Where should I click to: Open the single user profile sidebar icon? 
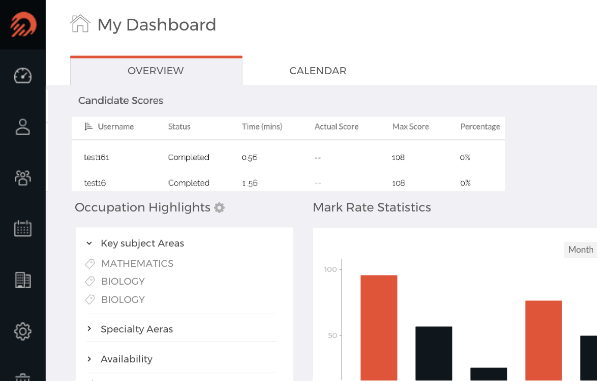tap(23, 127)
